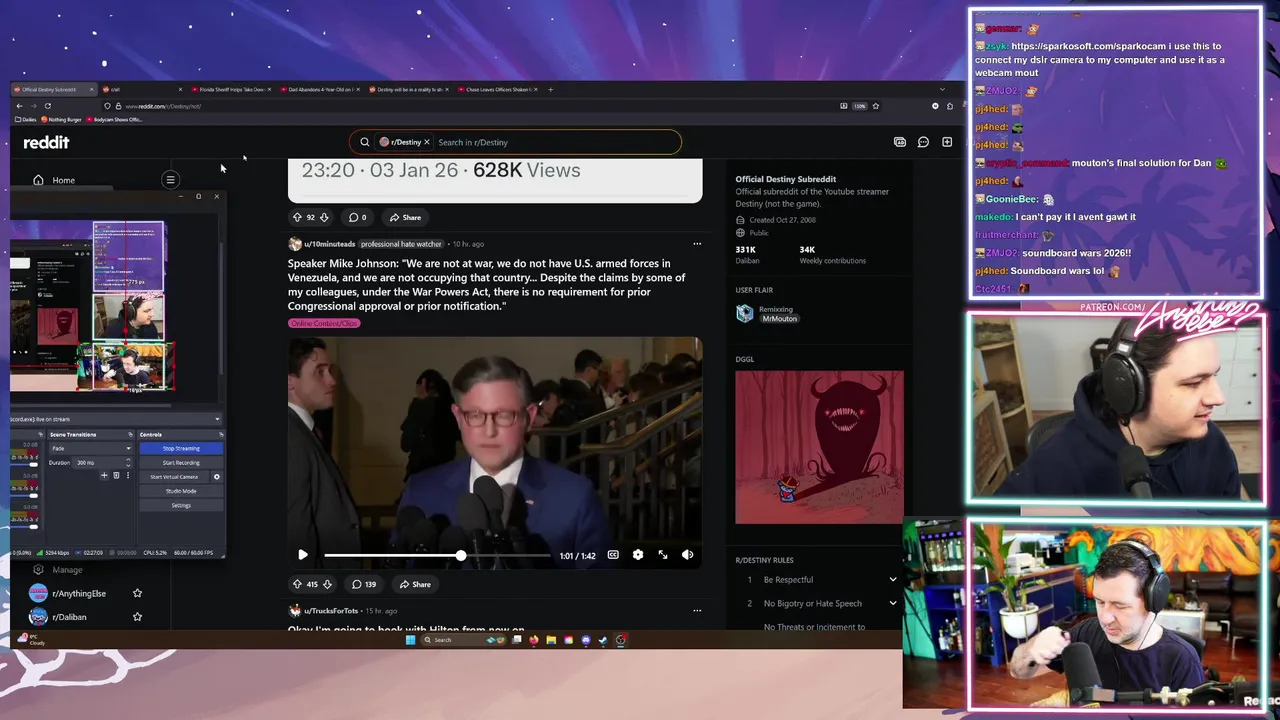The image size is (1280, 720).
Task: Play the Mike Johnson video
Action: coord(303,555)
